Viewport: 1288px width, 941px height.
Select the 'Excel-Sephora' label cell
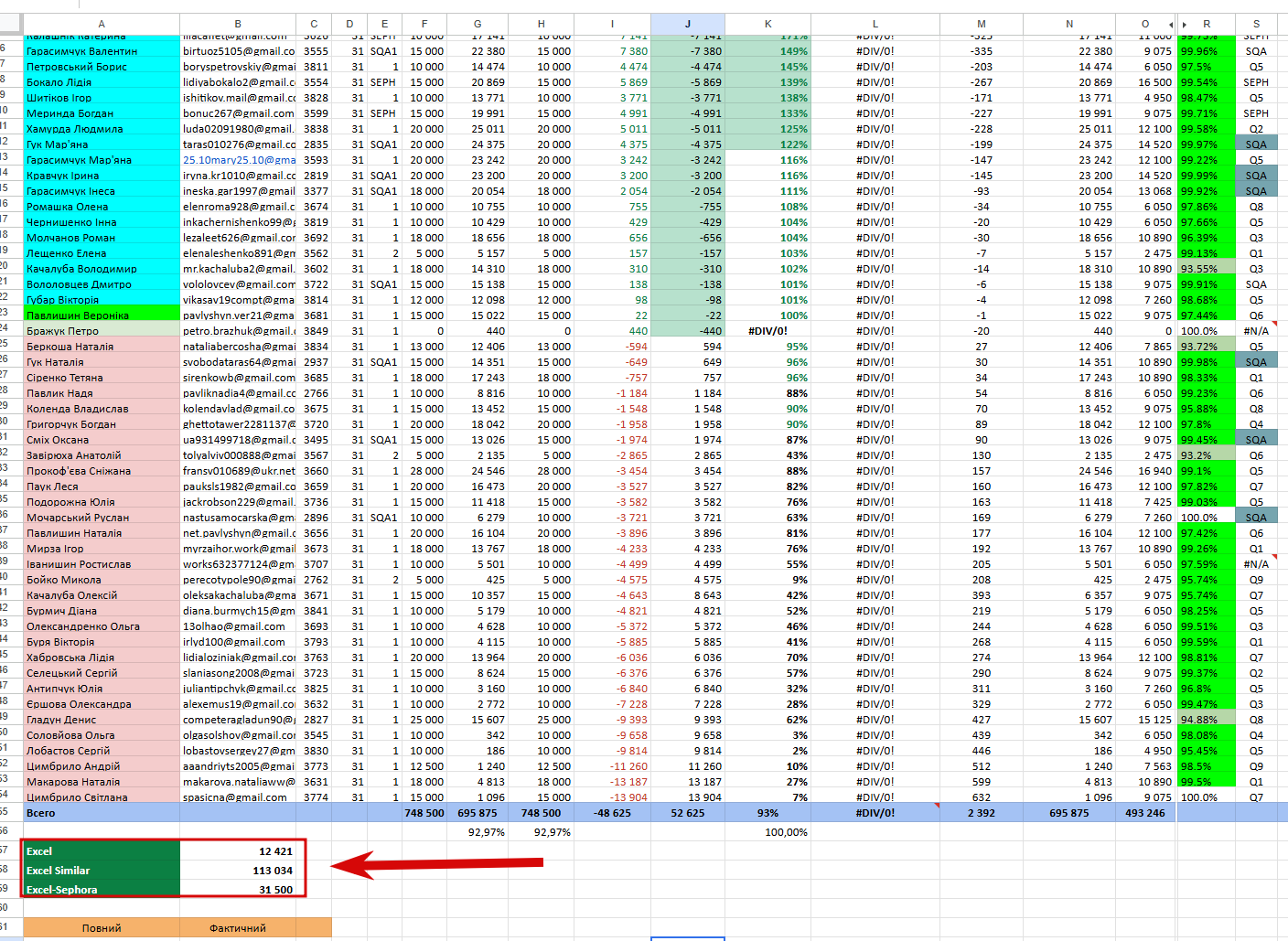(102, 890)
